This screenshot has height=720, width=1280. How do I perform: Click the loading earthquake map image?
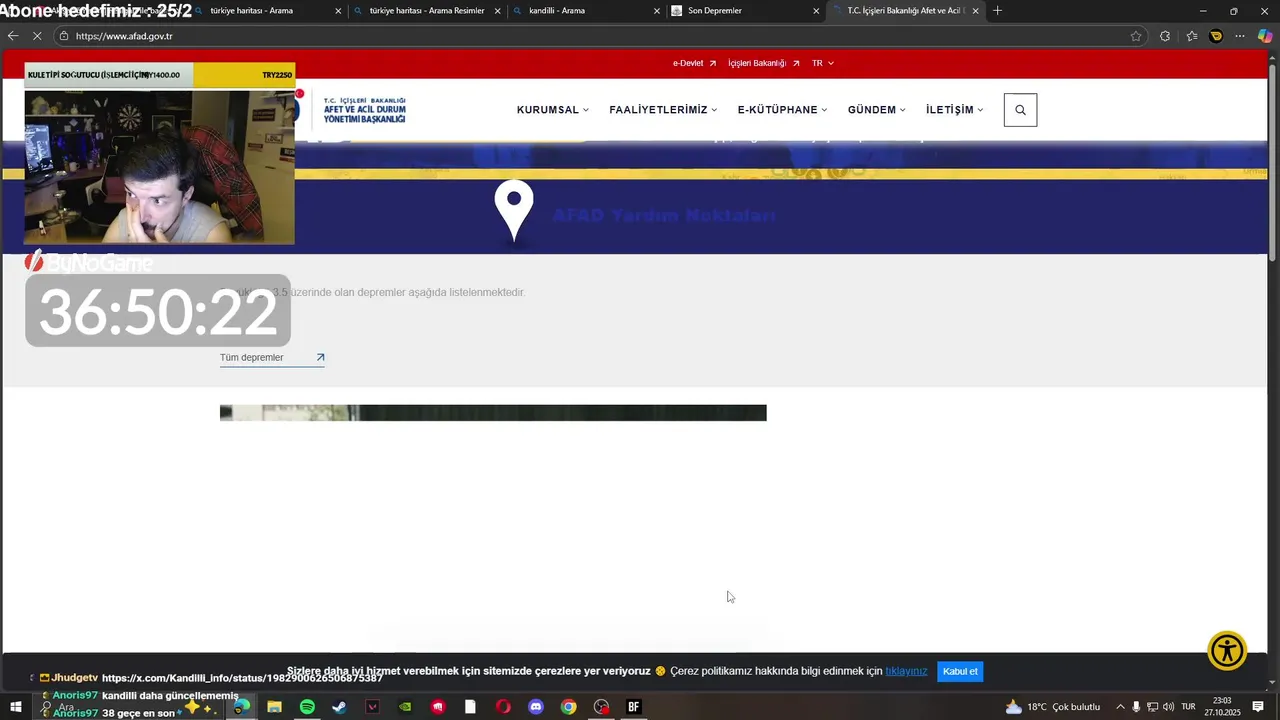(x=493, y=413)
